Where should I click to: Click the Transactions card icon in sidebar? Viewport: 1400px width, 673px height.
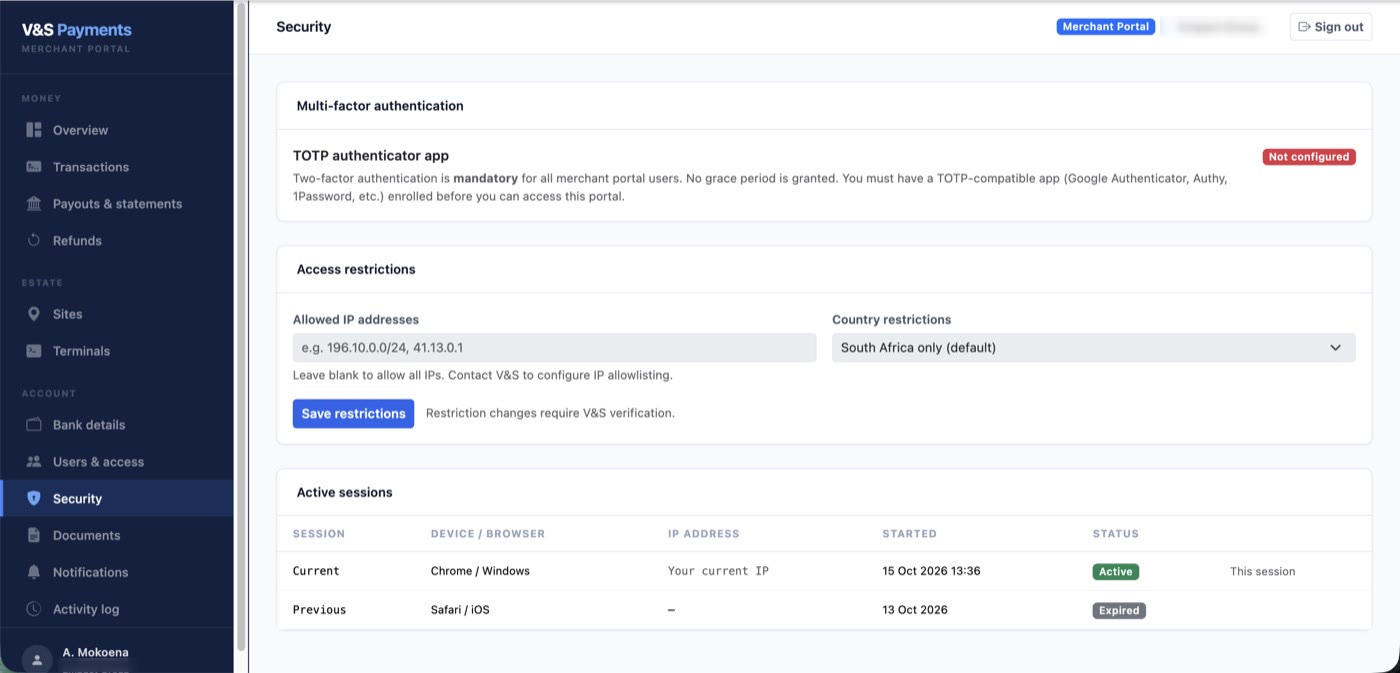coord(34,167)
